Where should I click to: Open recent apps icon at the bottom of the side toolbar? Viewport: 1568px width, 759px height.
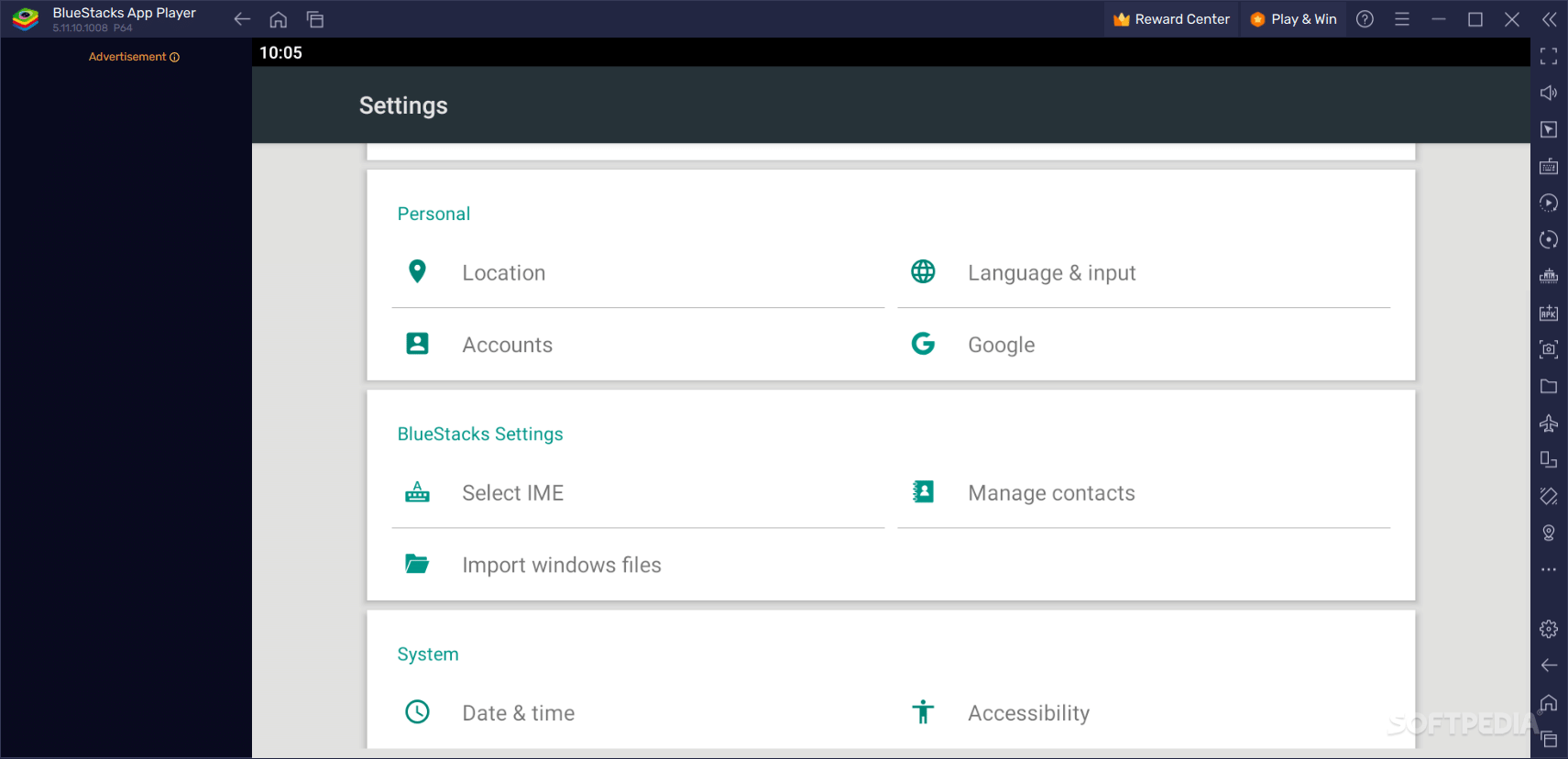(x=1549, y=739)
